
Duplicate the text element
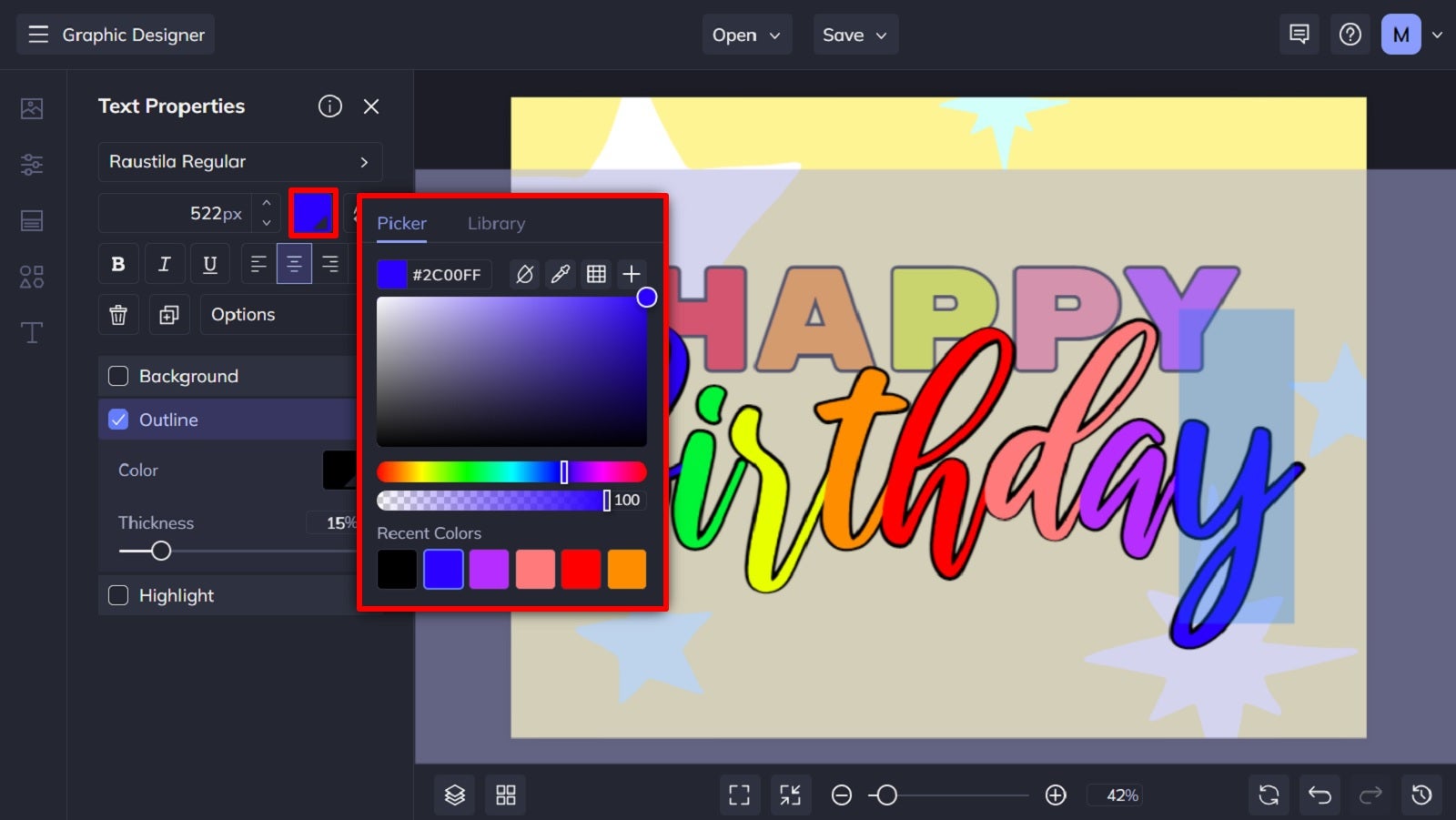pyautogui.click(x=167, y=314)
